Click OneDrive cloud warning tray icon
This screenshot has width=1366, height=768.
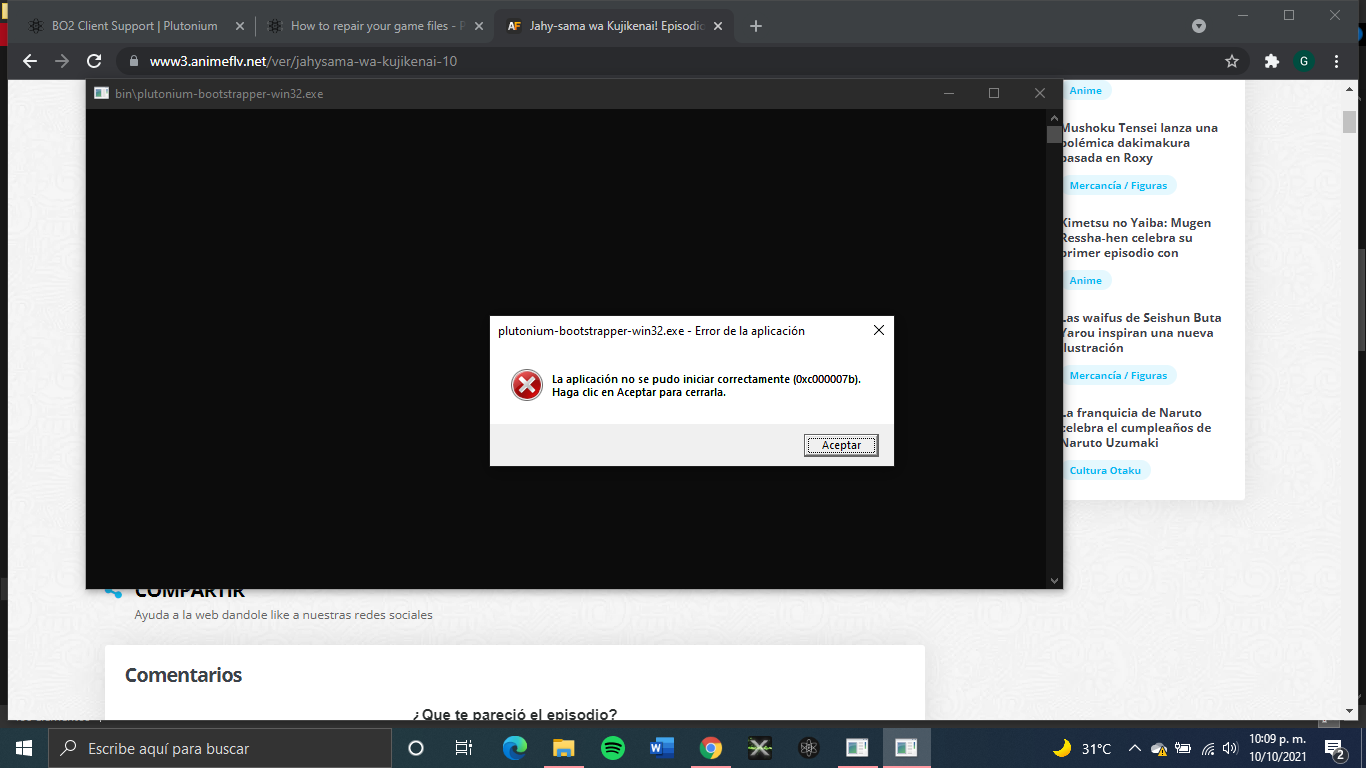point(1159,748)
